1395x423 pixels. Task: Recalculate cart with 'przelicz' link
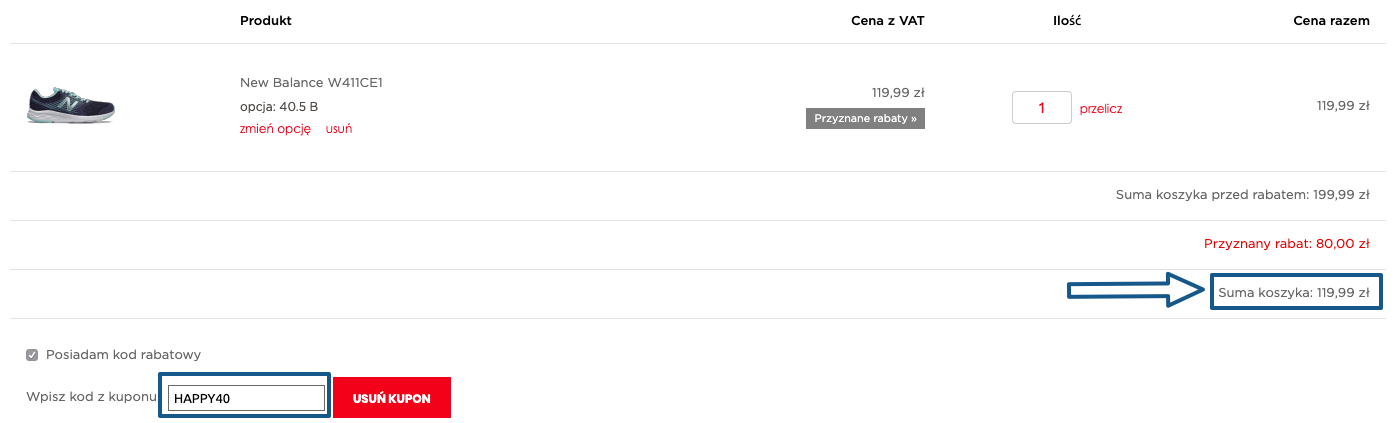(1101, 109)
